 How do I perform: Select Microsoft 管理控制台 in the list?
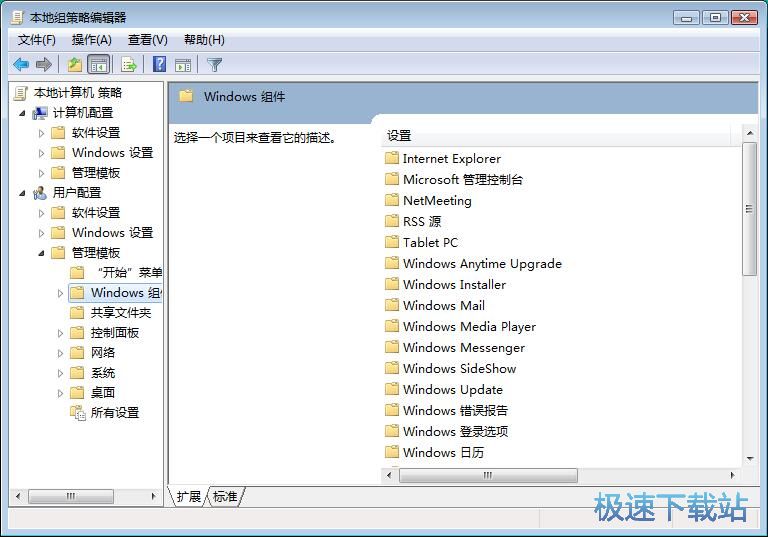coord(463,179)
